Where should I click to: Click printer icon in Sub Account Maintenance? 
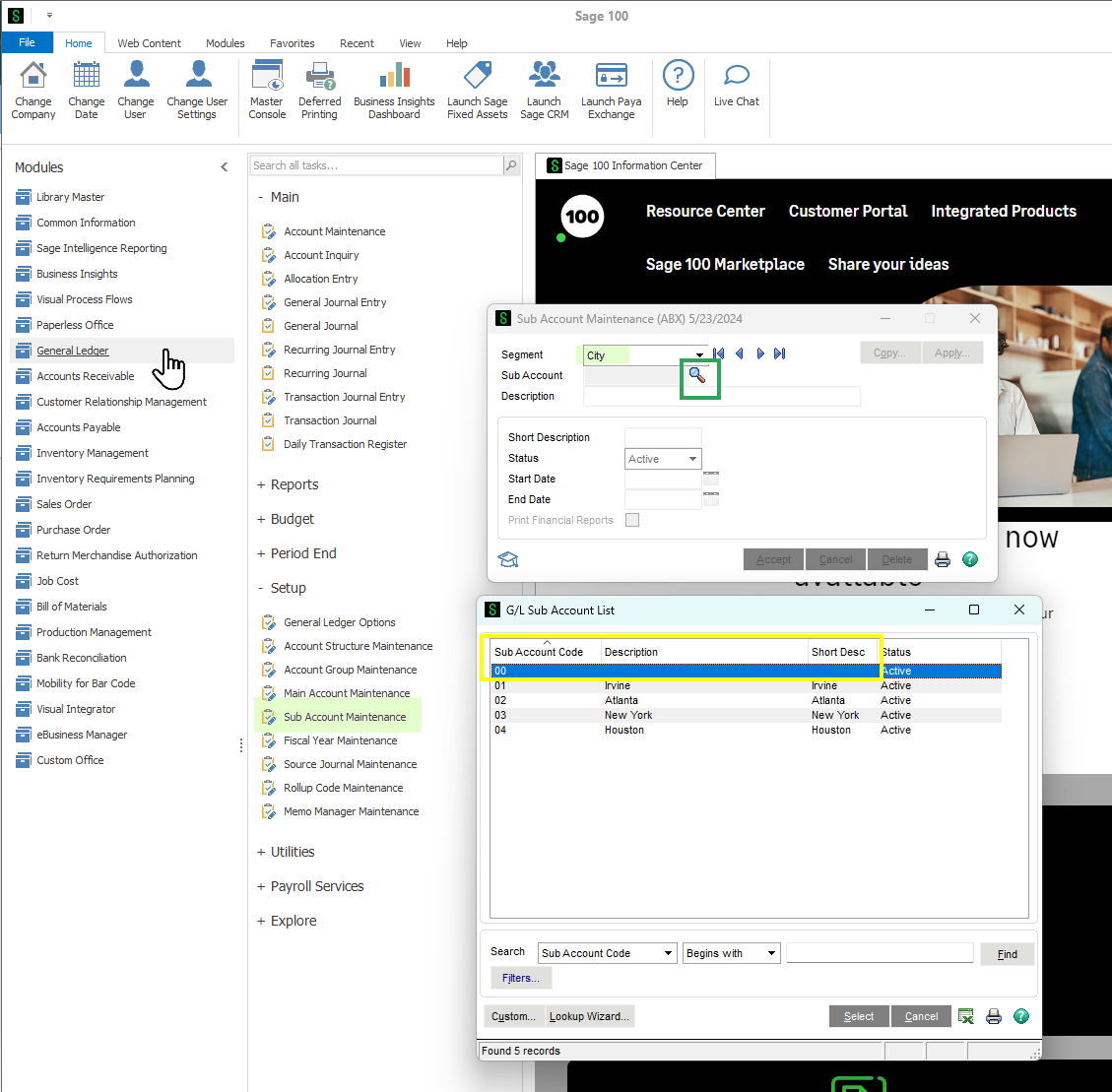[942, 559]
